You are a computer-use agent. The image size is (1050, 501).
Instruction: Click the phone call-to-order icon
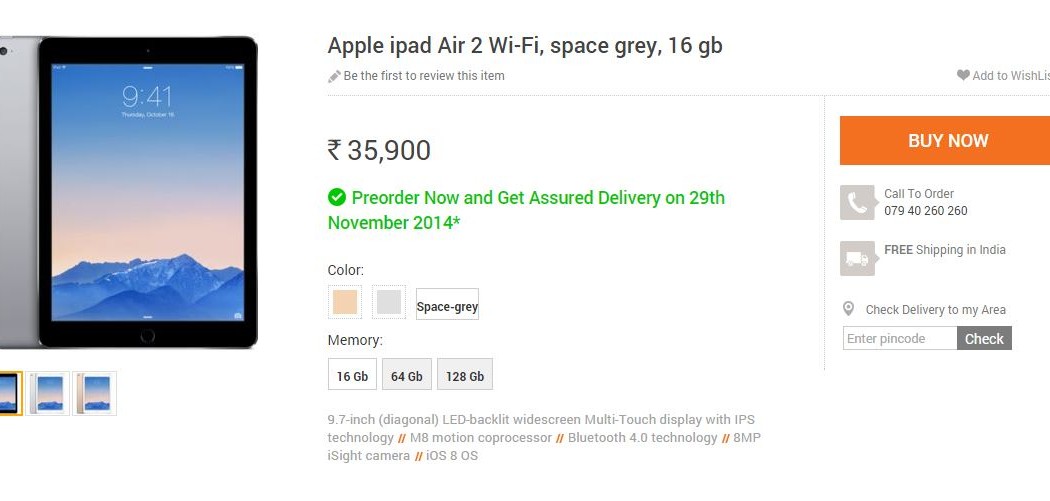[x=857, y=203]
